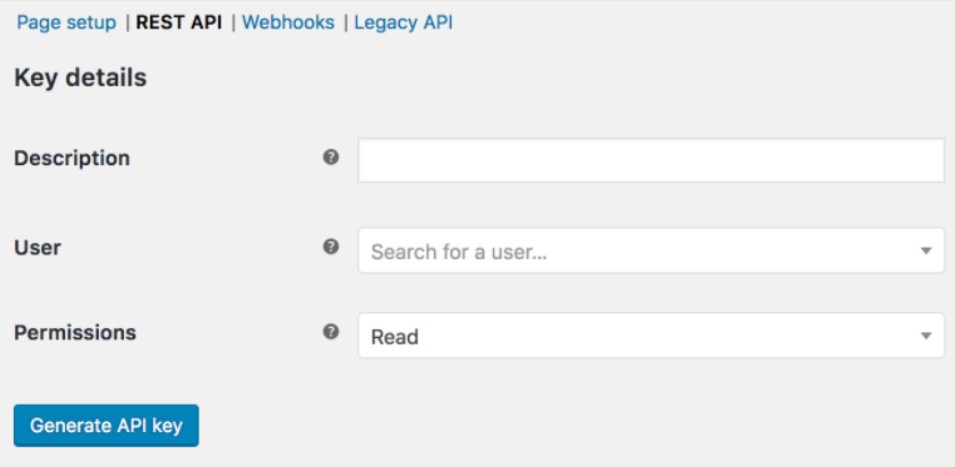
Task: Click the Description field label
Action: pyautogui.click(x=72, y=158)
